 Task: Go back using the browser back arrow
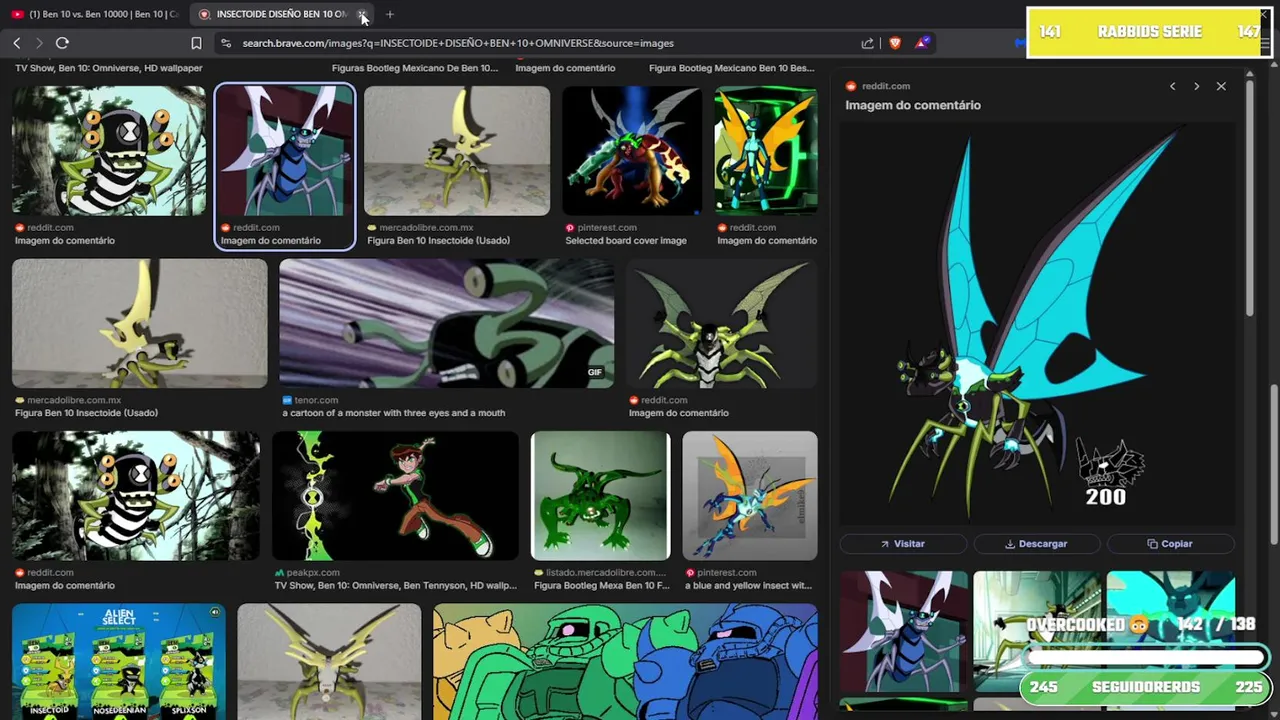coord(17,43)
